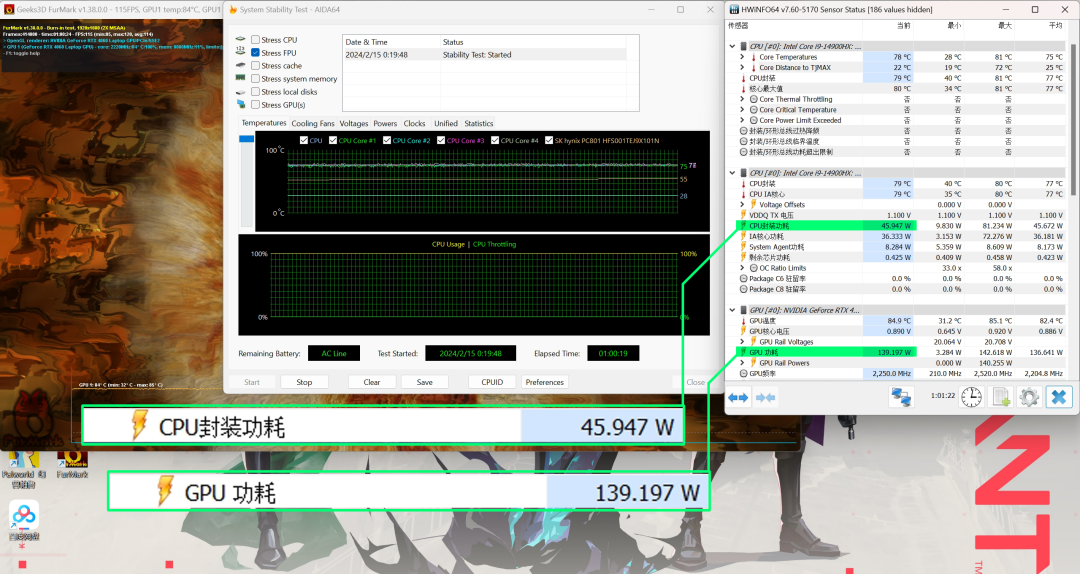Image resolution: width=1080 pixels, height=574 pixels.
Task: Click 123 icon next to Stress FPU
Action: coord(240,51)
